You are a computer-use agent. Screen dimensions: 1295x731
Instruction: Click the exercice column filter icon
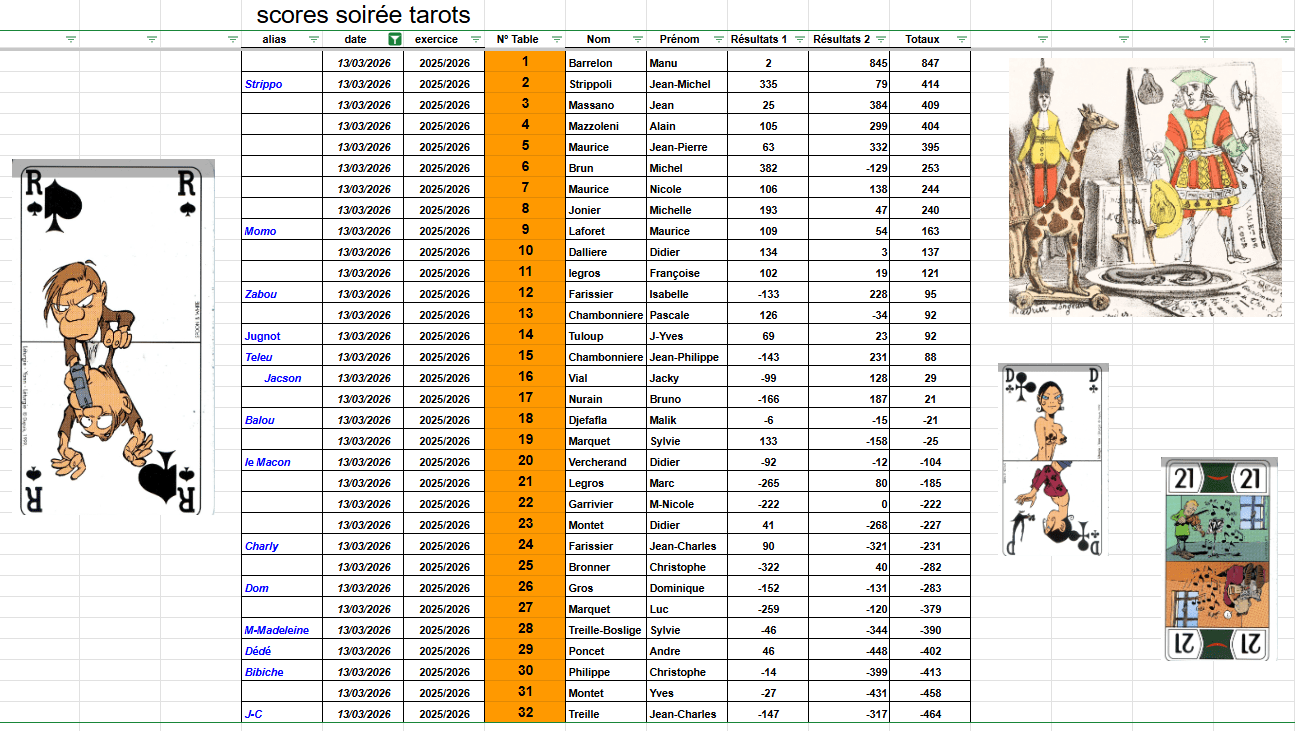click(475, 40)
